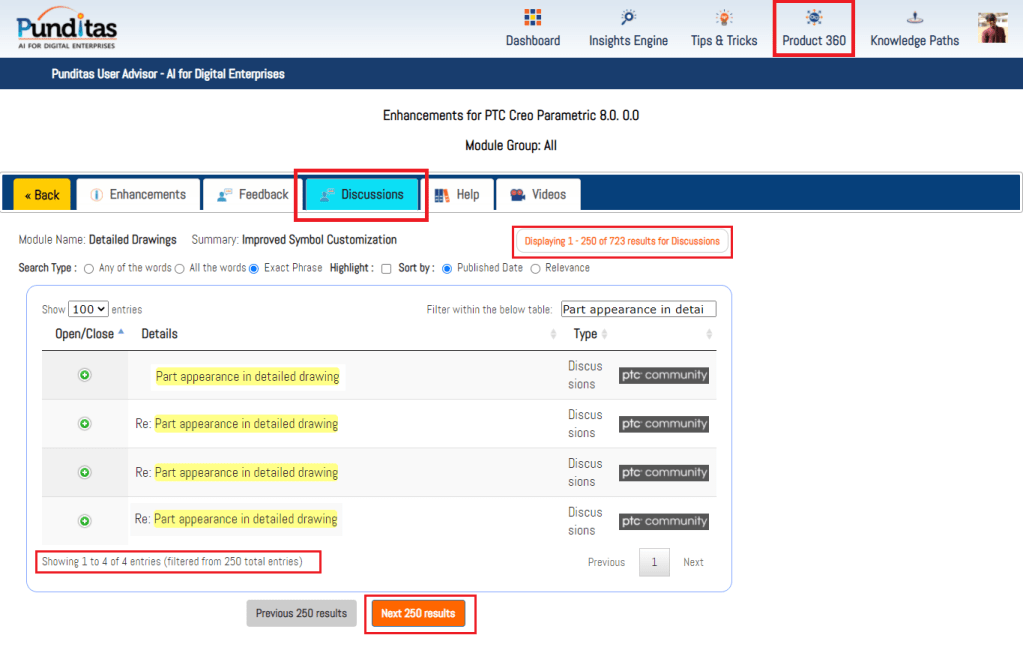The image size is (1023, 650).
Task: Click the Punditas logo
Action: (x=66, y=28)
